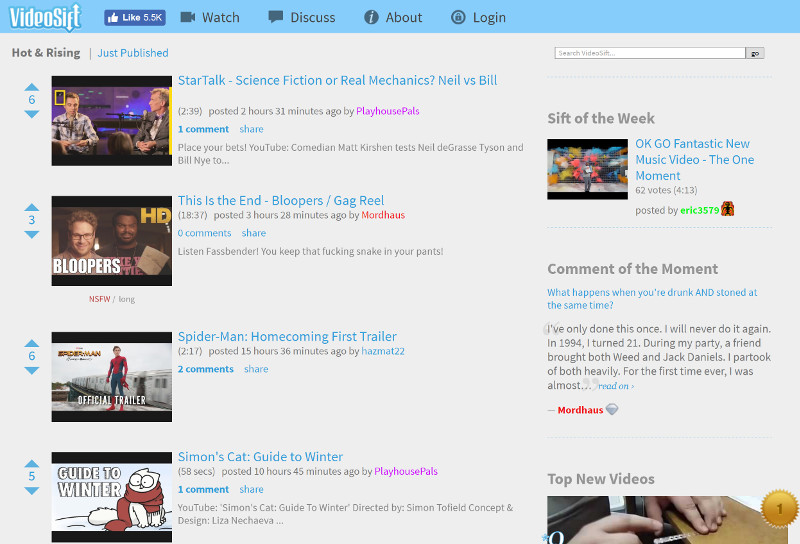
Task: Open drunk AND stoned comment thread link
Action: point(652,299)
